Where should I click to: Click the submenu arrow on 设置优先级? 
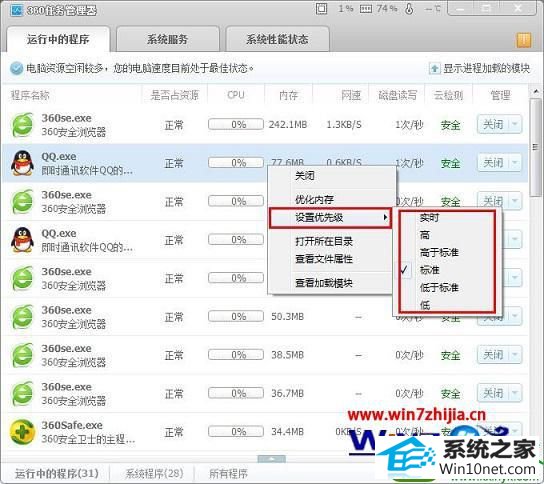click(385, 218)
